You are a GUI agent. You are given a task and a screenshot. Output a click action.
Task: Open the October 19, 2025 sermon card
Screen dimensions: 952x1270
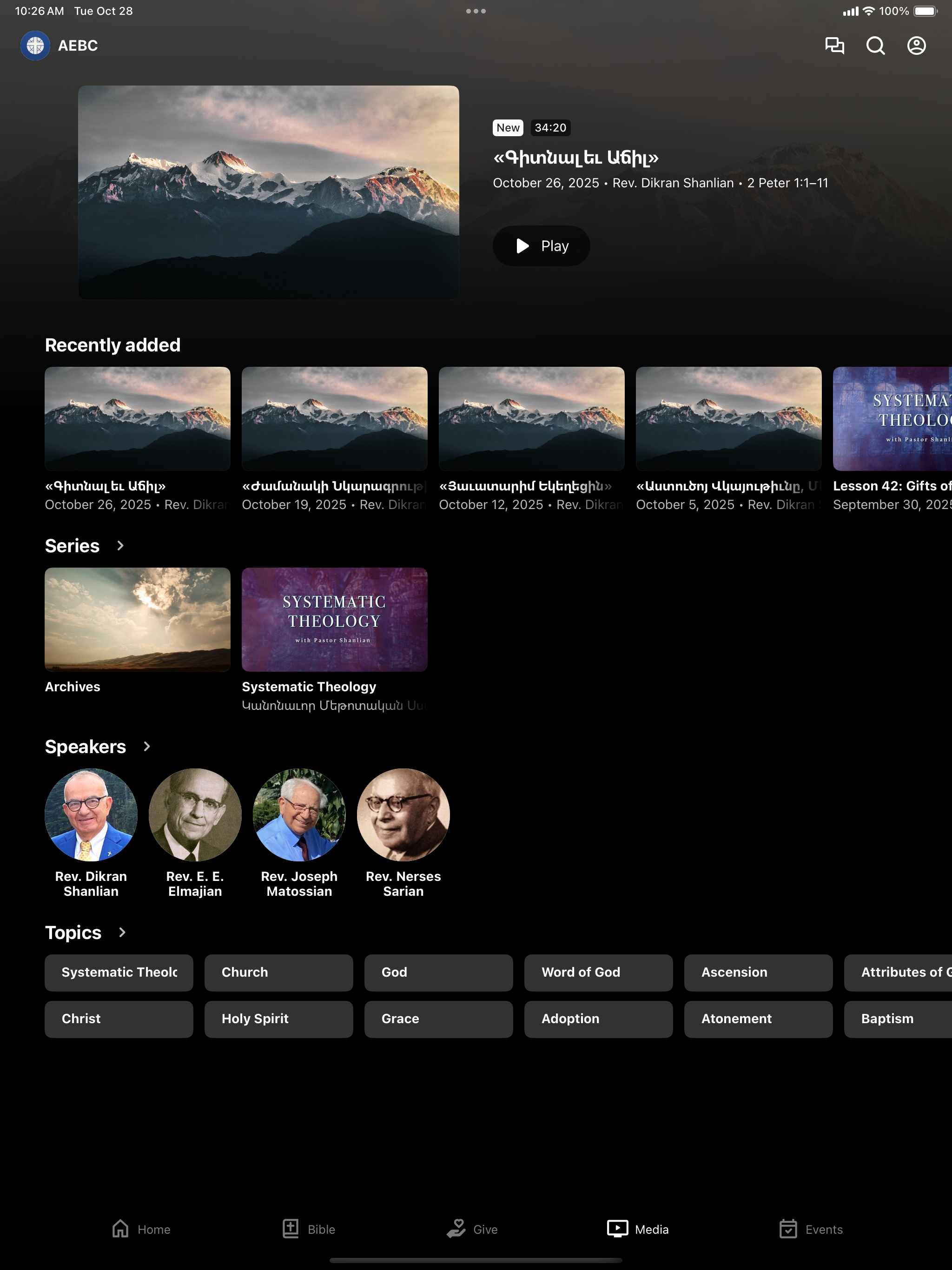(x=335, y=439)
